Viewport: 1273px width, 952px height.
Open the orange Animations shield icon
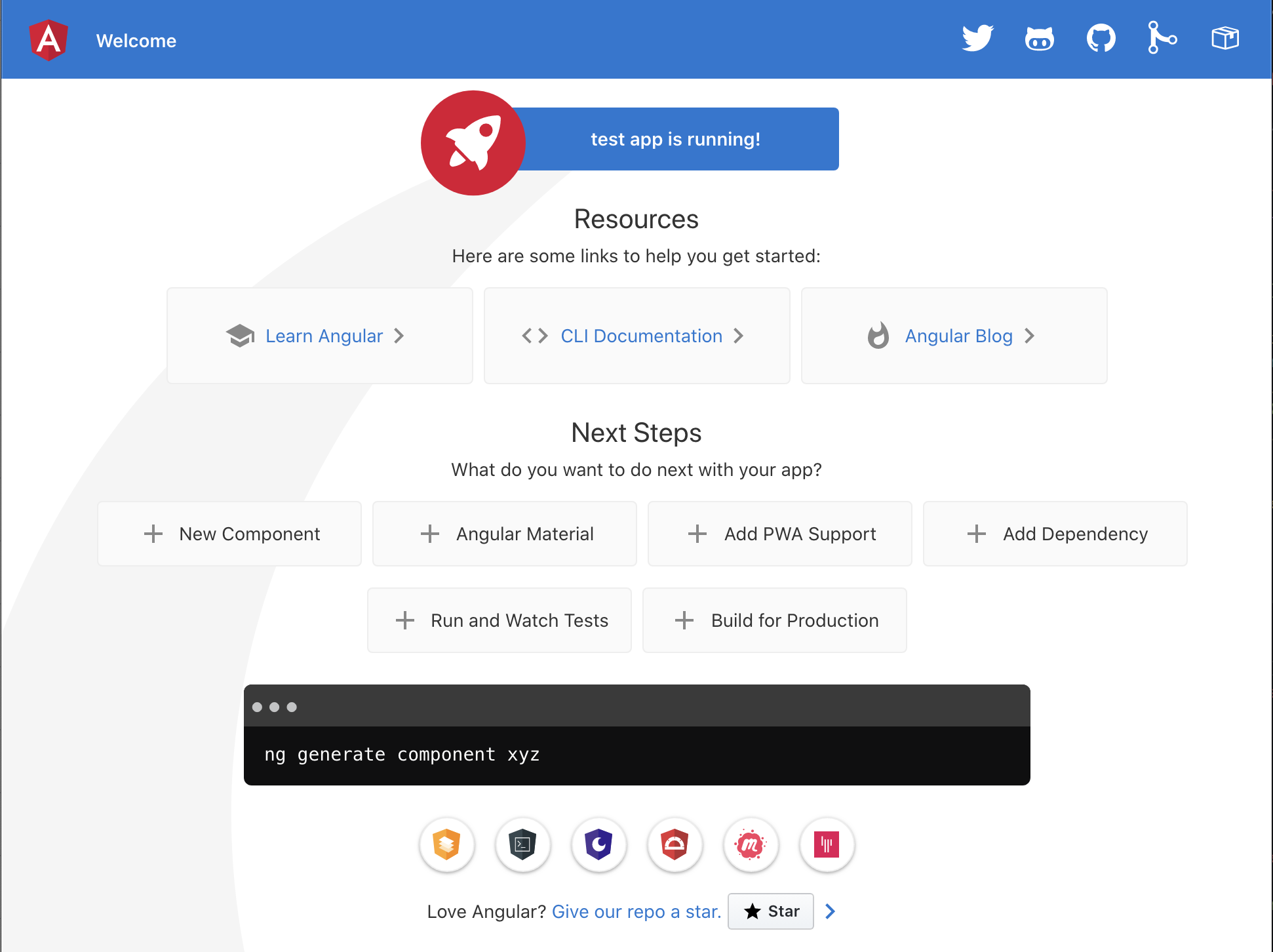pos(446,844)
